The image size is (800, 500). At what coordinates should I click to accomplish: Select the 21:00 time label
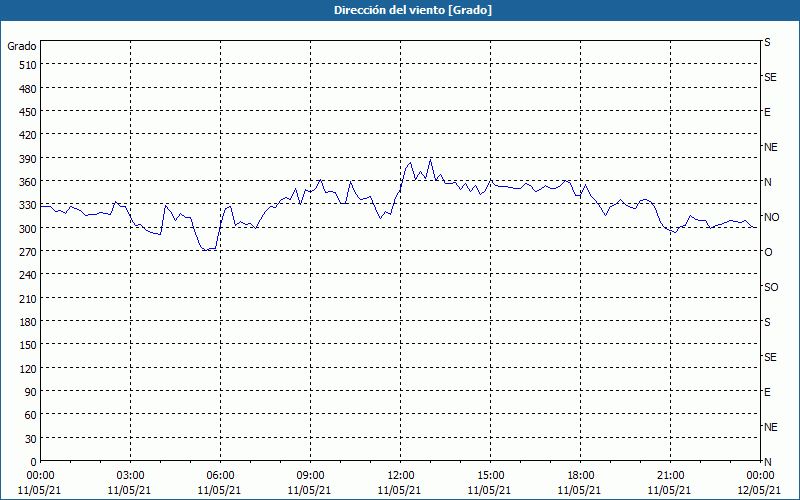(x=670, y=476)
